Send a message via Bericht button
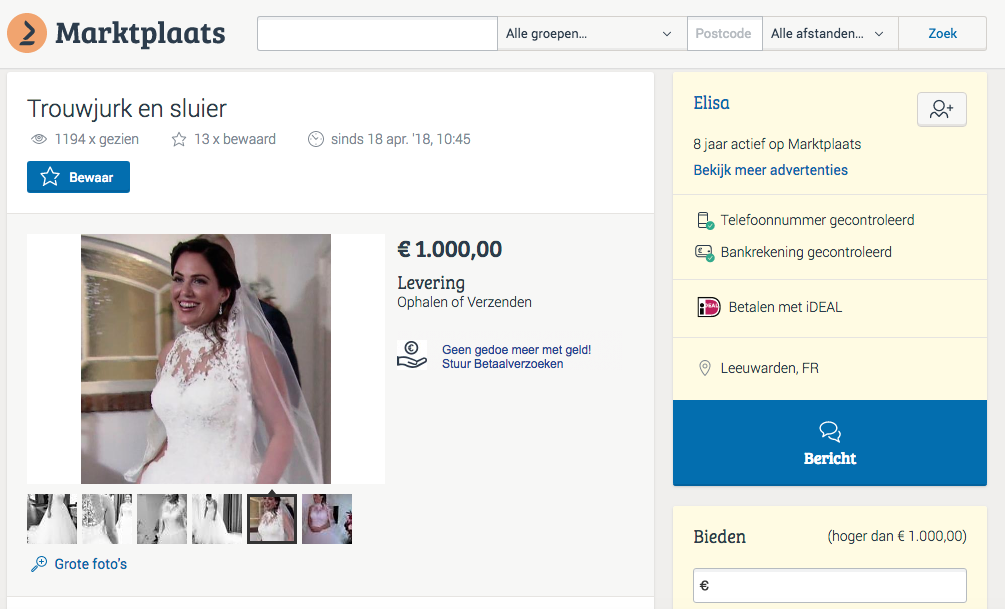This screenshot has width=1005, height=609. click(829, 443)
